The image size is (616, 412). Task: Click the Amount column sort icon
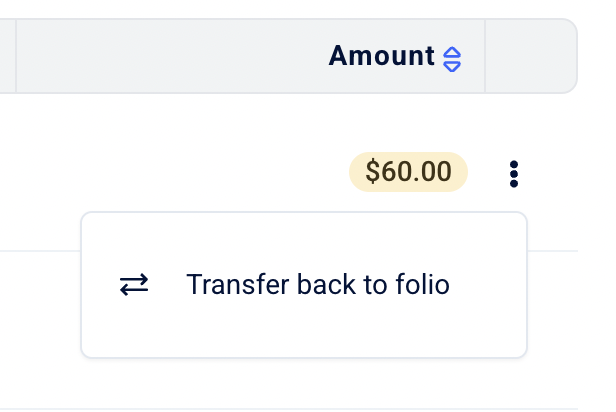click(452, 58)
